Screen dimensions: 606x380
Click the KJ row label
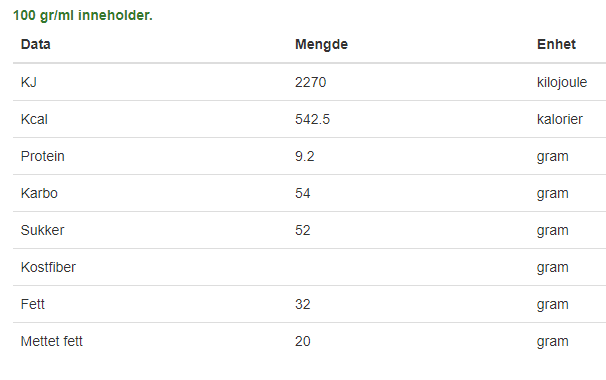point(29,82)
